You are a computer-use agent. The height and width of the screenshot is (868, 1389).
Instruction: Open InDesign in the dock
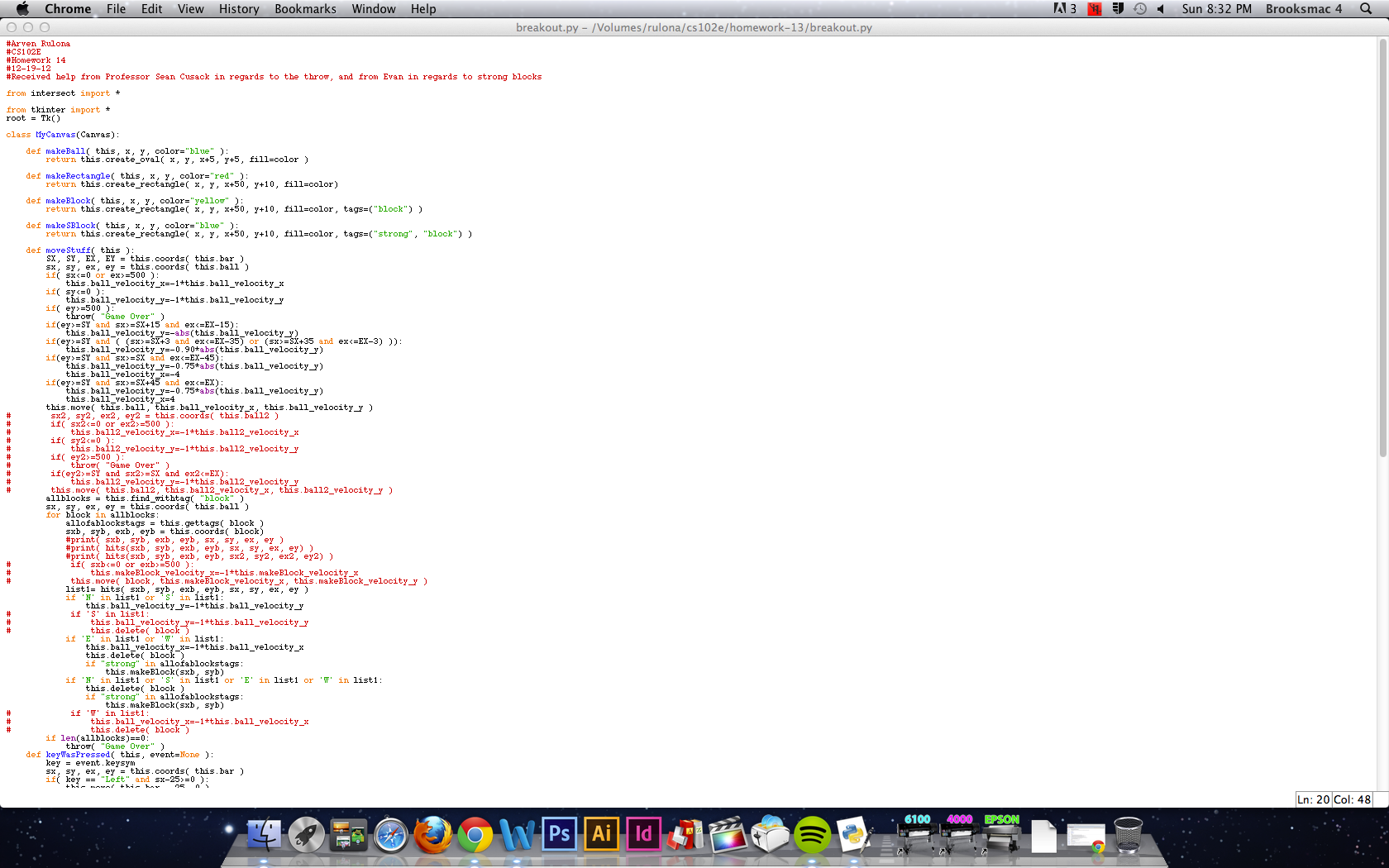pos(643,835)
